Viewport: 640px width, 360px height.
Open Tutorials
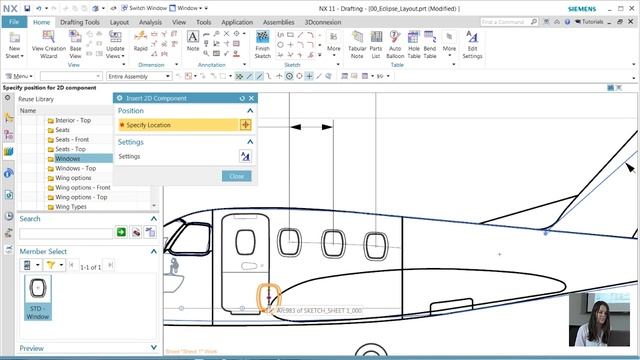[589, 22]
